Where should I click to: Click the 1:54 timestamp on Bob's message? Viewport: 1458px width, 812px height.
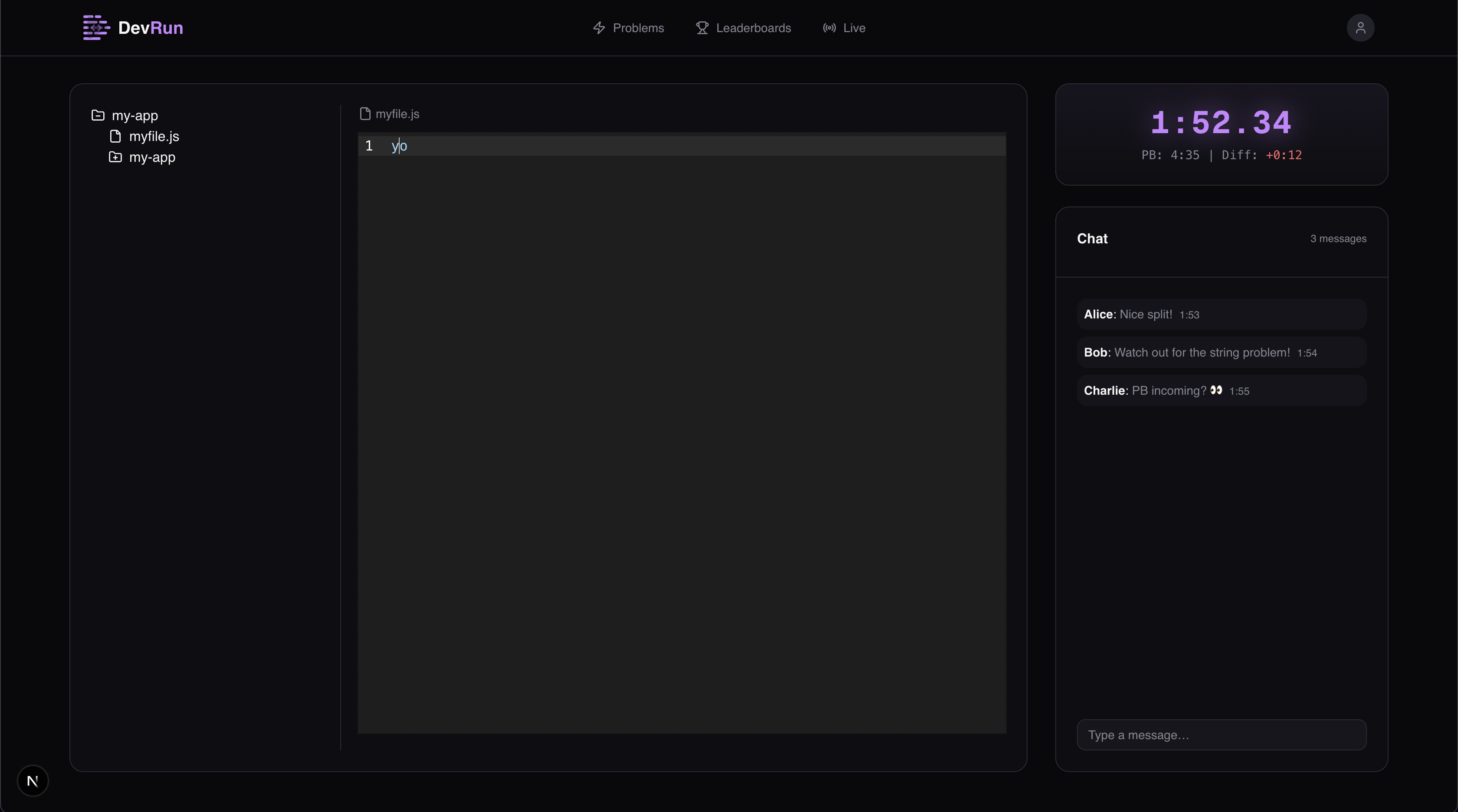pyautogui.click(x=1307, y=353)
